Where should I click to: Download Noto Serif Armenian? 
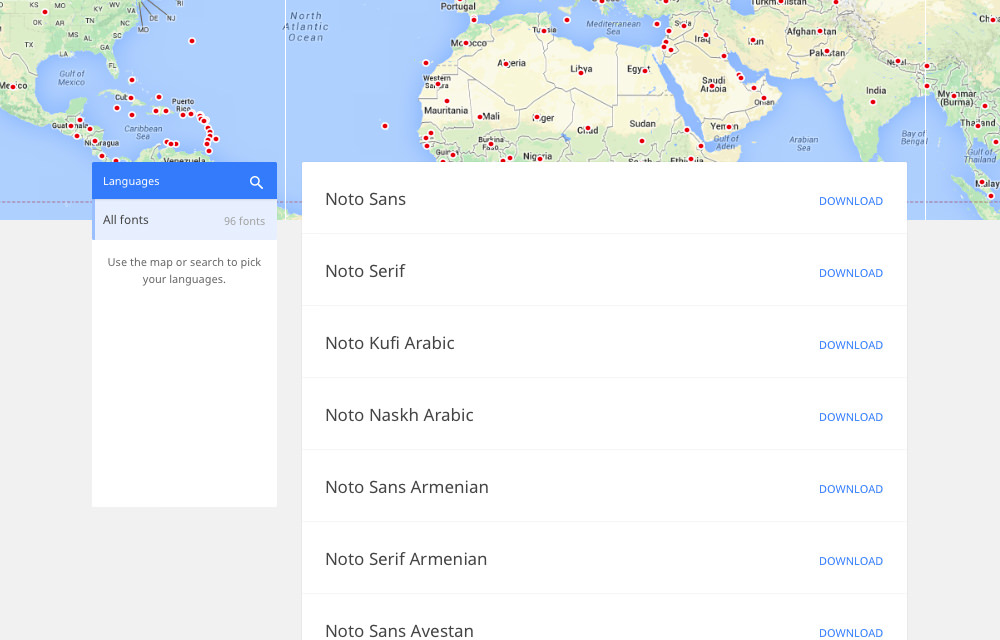point(851,561)
